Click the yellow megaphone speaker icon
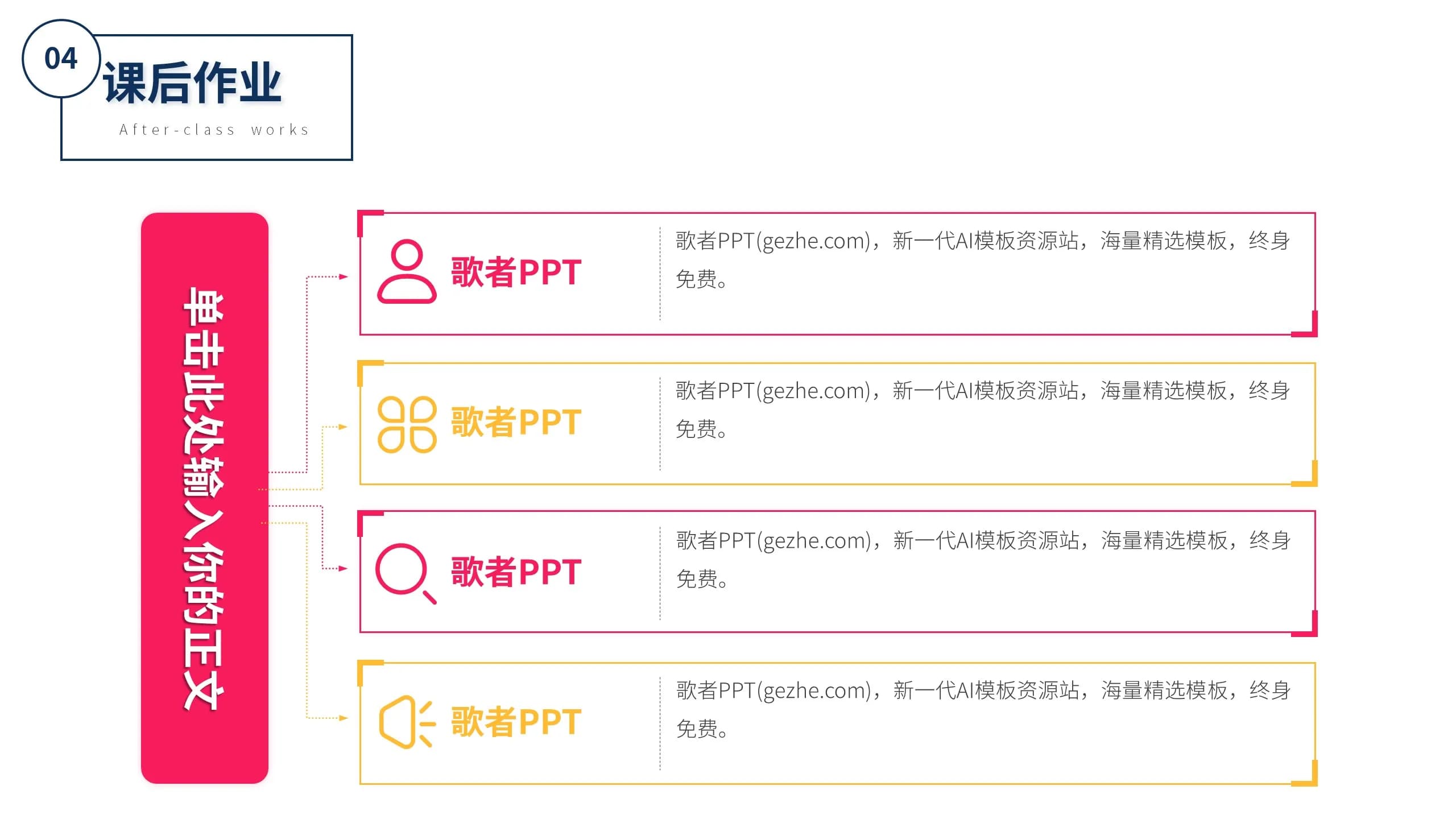 (407, 721)
